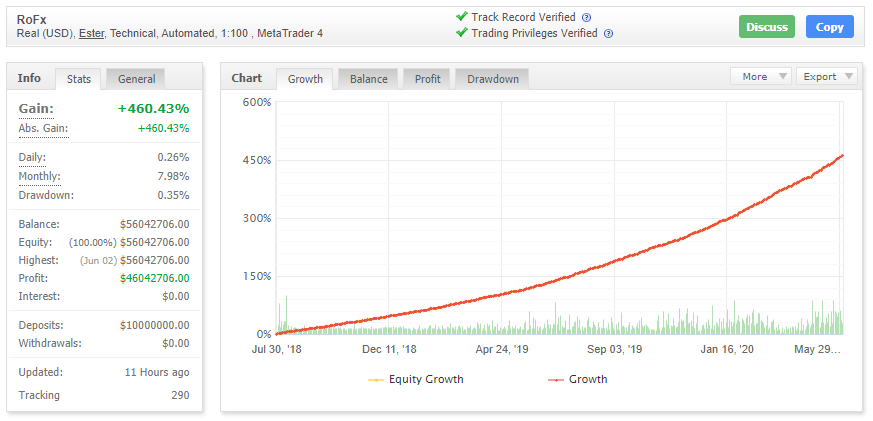
Task: Click the Sep 03, '19 axis label
Action: point(614,350)
